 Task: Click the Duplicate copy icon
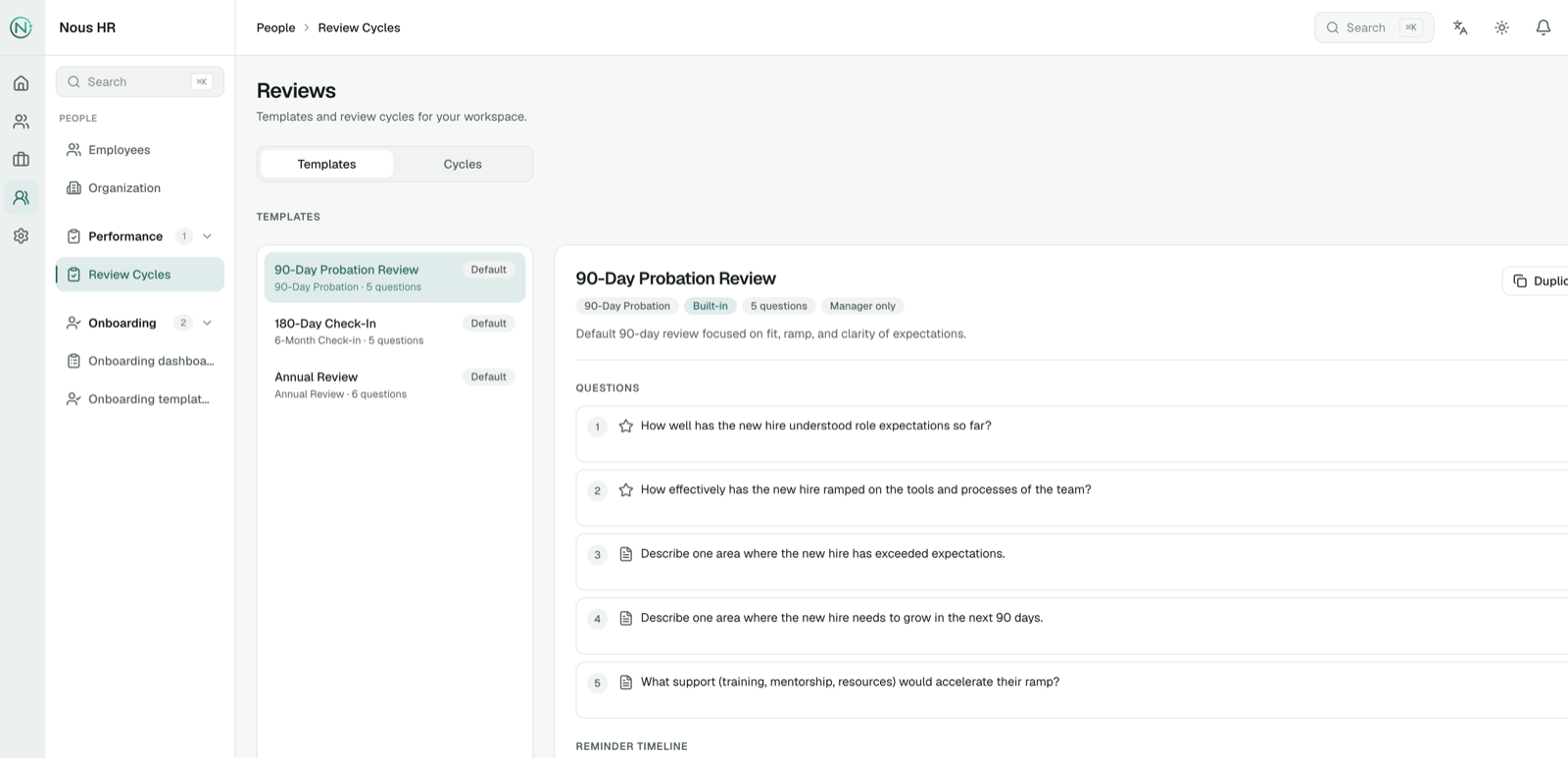[1520, 281]
